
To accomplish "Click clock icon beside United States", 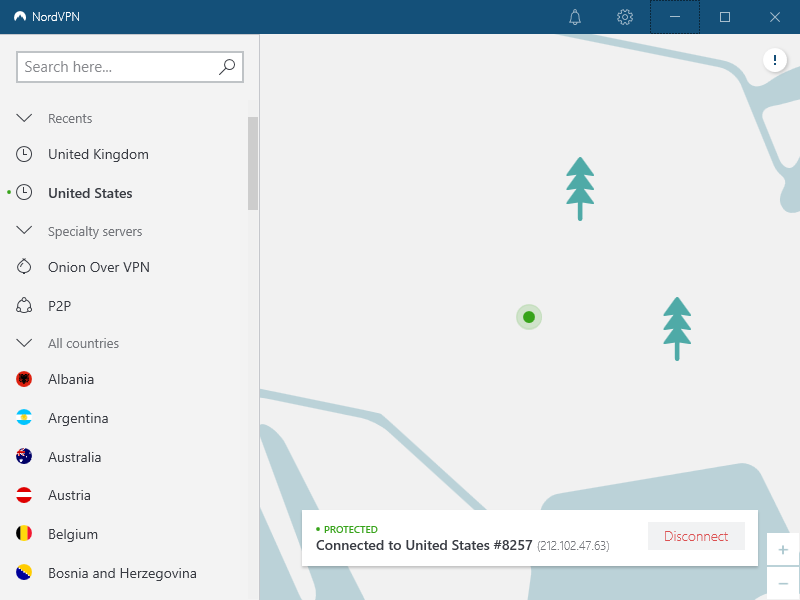I will [x=24, y=192].
